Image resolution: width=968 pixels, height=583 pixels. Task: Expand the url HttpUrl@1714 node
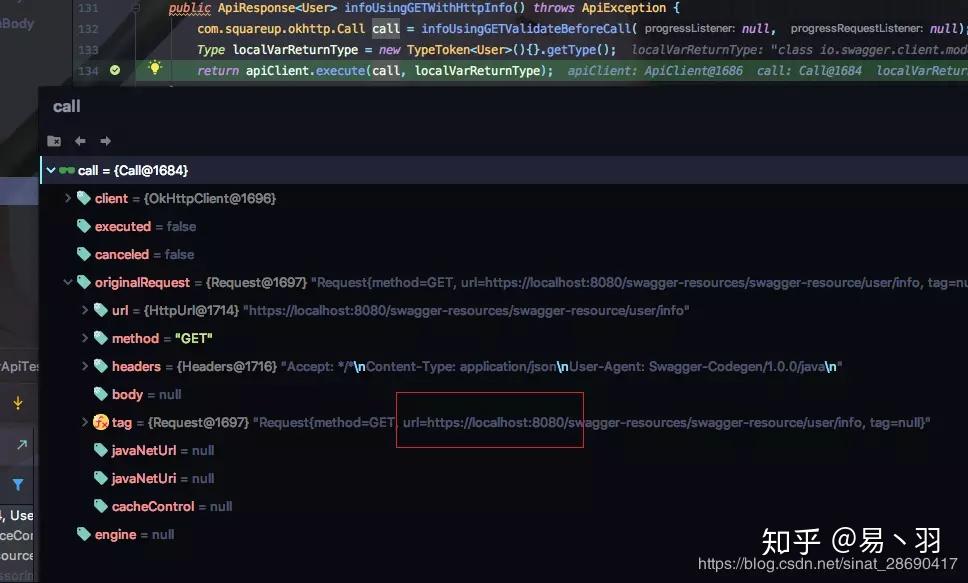click(84, 310)
